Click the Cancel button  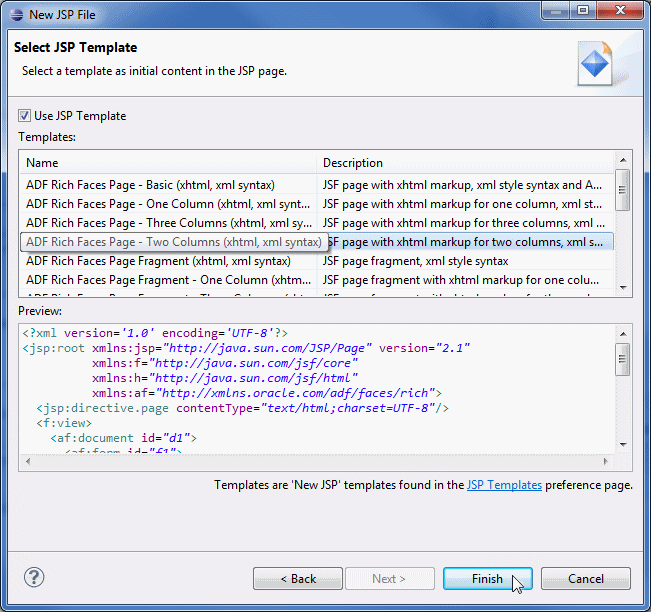[x=585, y=578]
